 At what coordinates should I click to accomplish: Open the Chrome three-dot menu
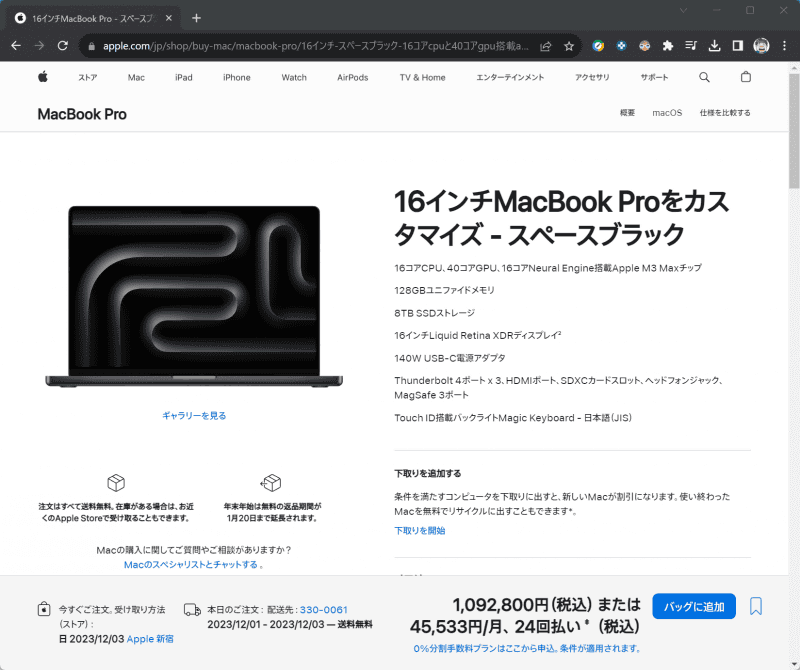point(784,46)
